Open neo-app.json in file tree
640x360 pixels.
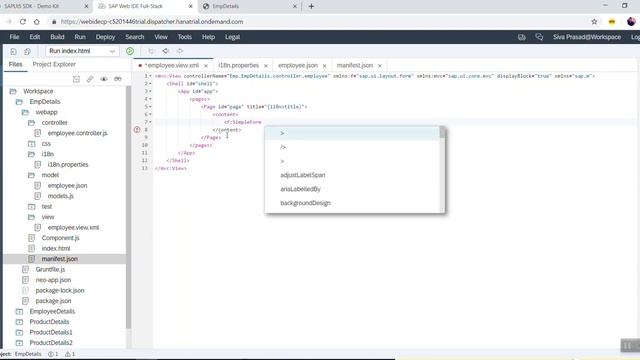[53, 280]
